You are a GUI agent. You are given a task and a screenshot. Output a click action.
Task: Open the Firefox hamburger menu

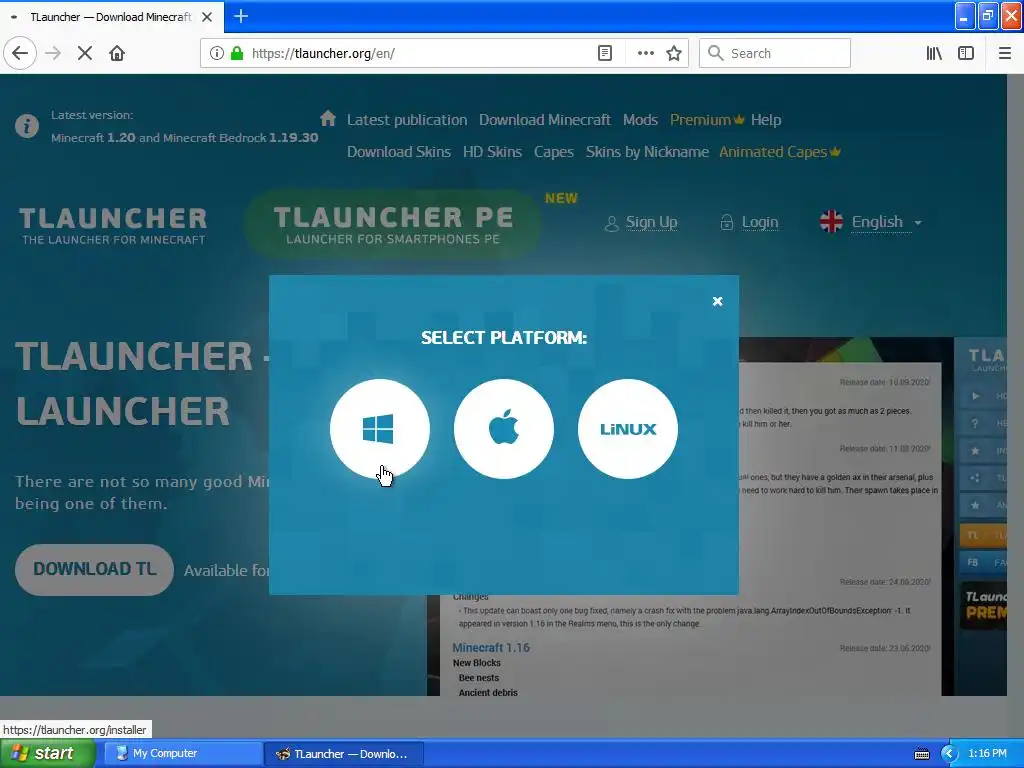pyautogui.click(x=1005, y=53)
